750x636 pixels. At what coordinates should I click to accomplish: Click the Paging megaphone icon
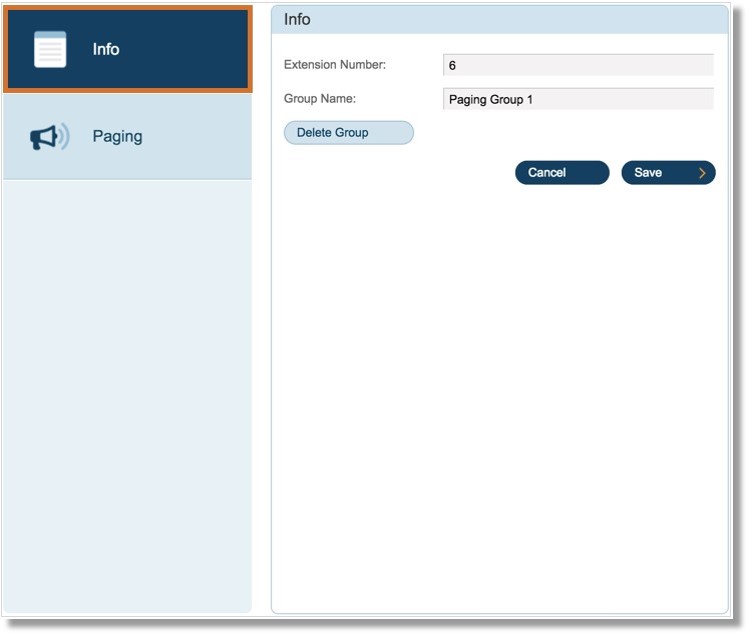[50, 137]
